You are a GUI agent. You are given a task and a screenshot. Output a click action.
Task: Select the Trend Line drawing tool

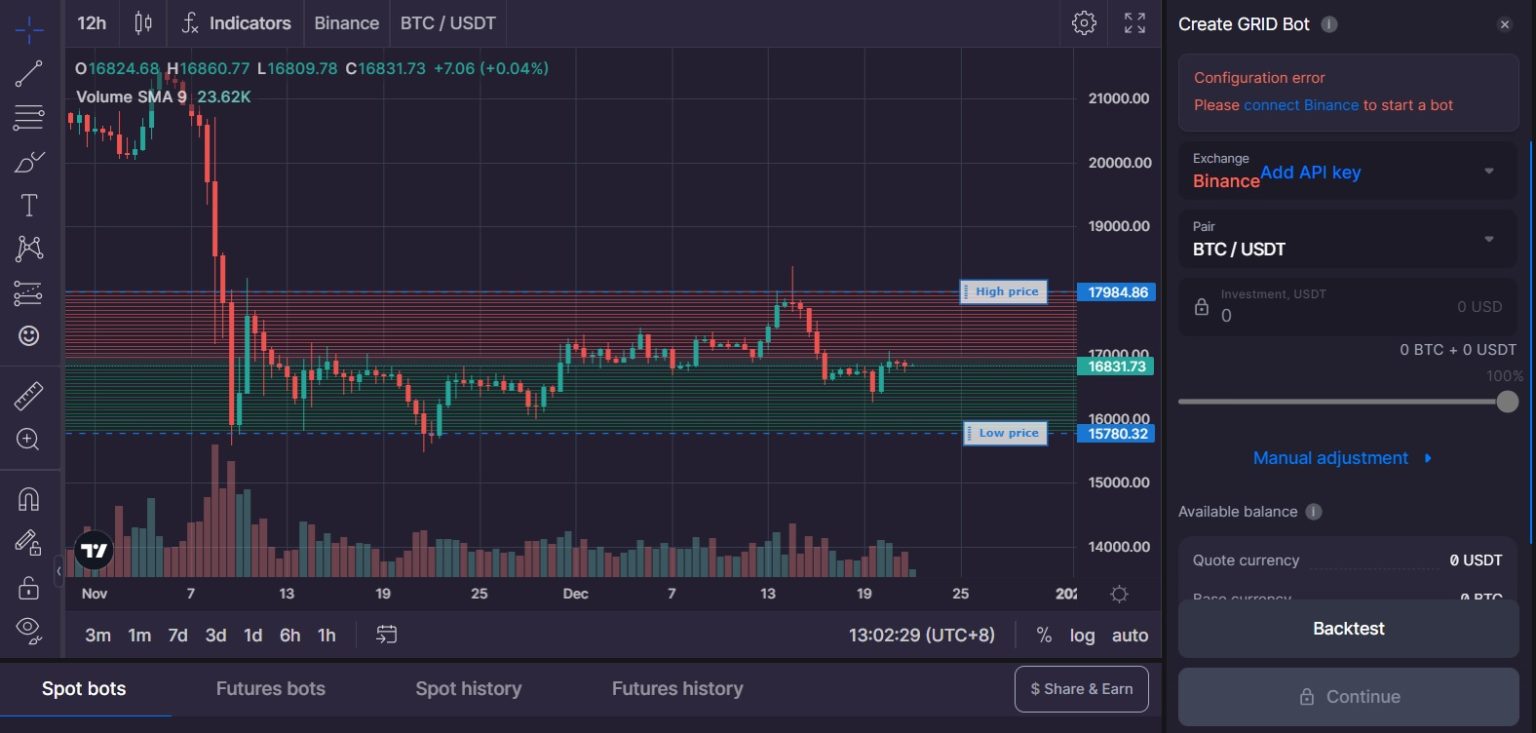[28, 73]
